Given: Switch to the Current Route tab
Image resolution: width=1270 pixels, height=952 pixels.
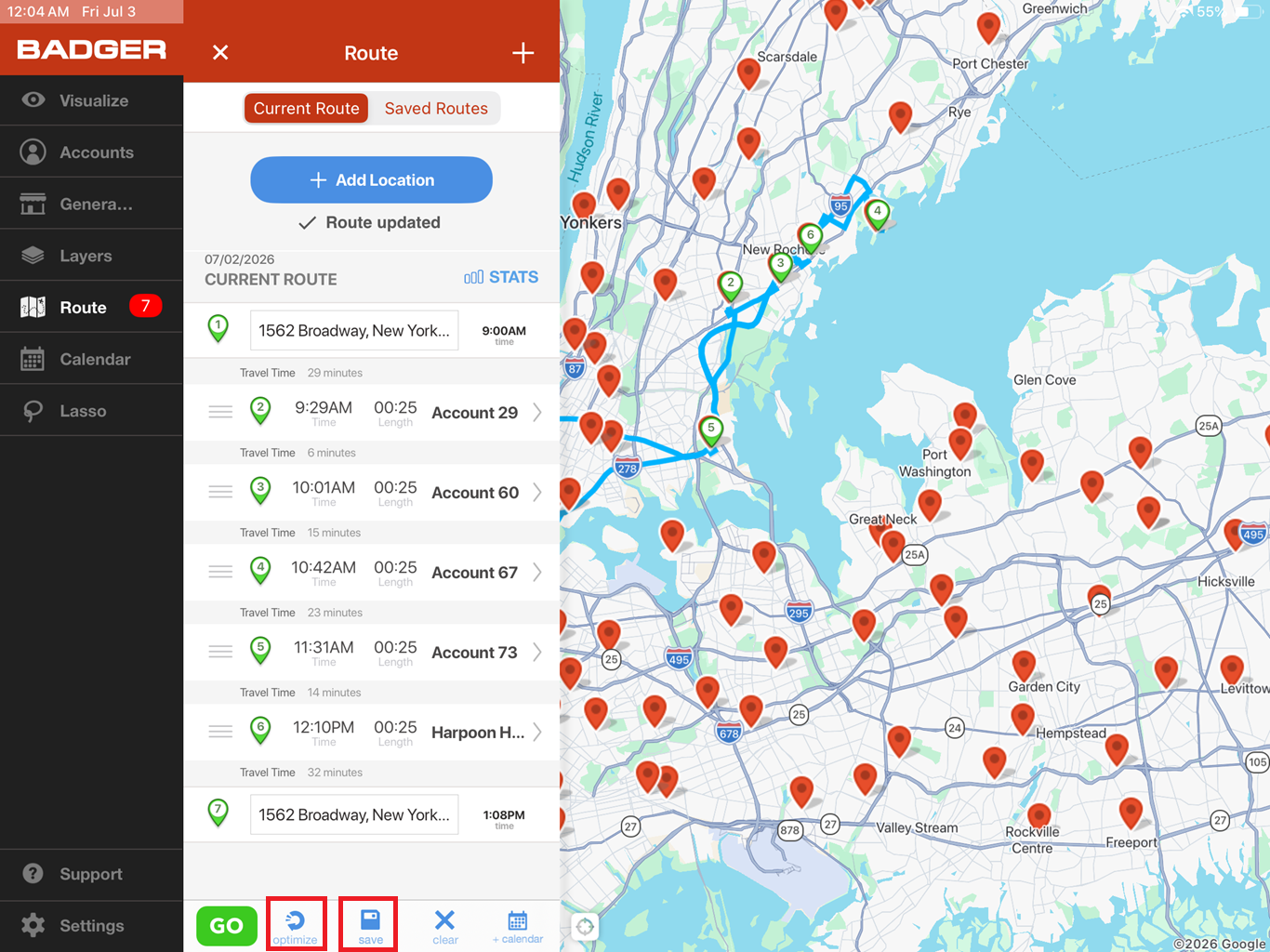Looking at the screenshot, I should 307,109.
